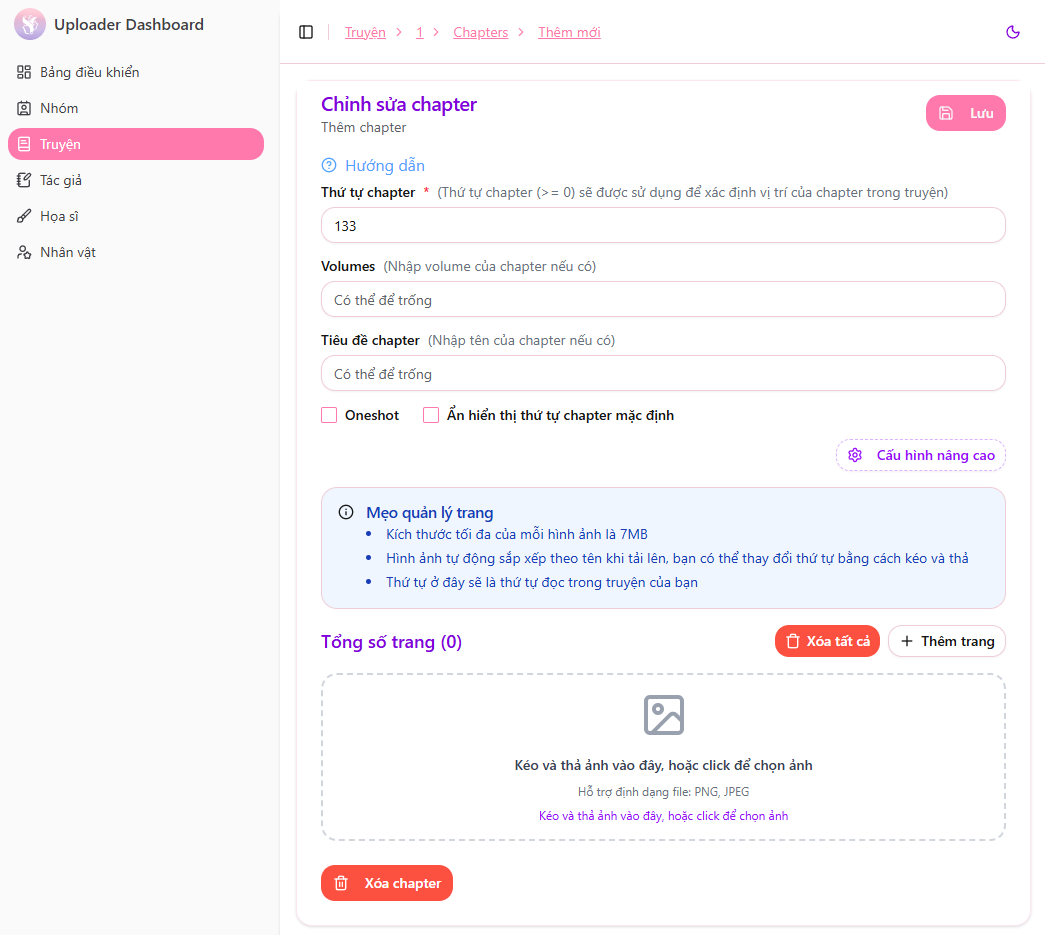Expand Cấu hình nâng cao settings
Screen dimensions: 1045x935
(x=921, y=455)
